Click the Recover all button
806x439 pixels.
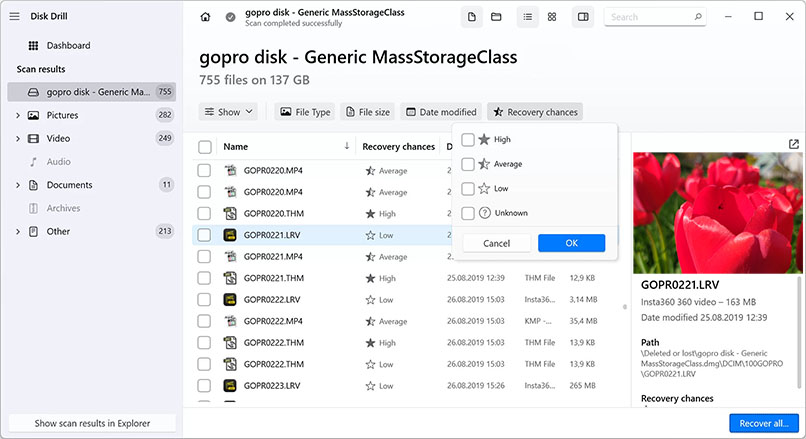(763, 423)
